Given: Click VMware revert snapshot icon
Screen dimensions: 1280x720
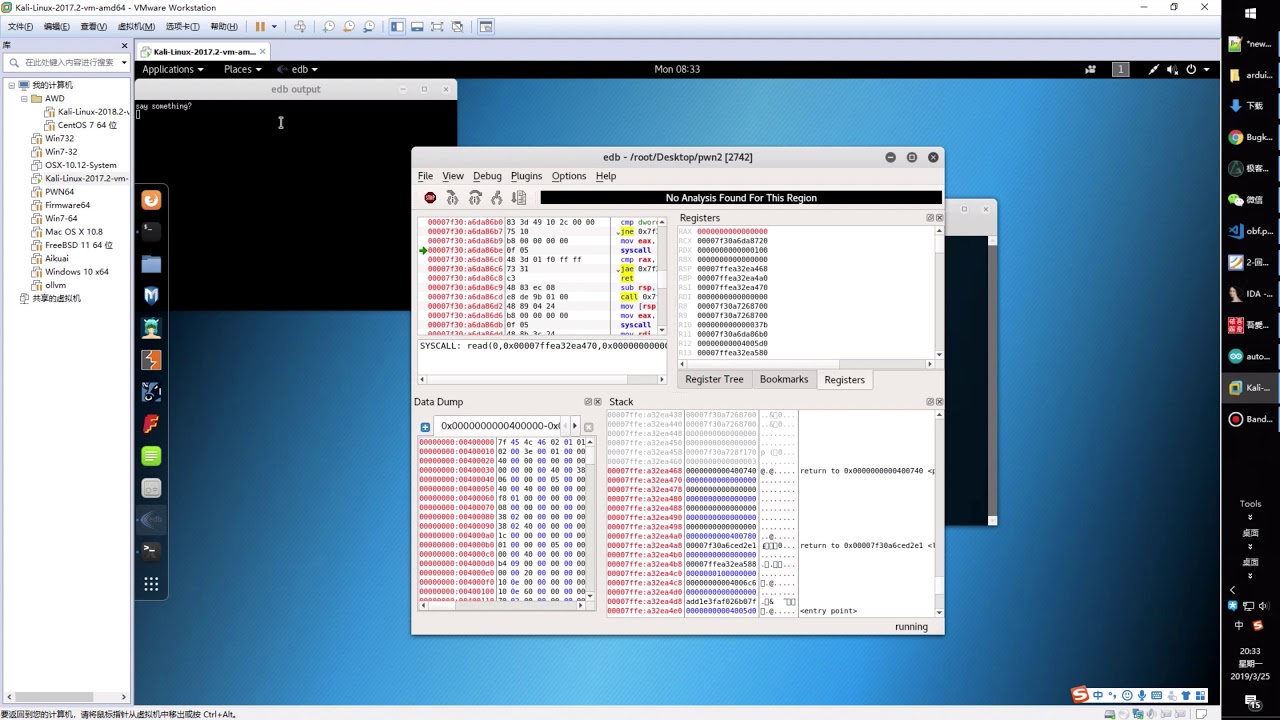Looking at the screenshot, I should coord(349,27).
